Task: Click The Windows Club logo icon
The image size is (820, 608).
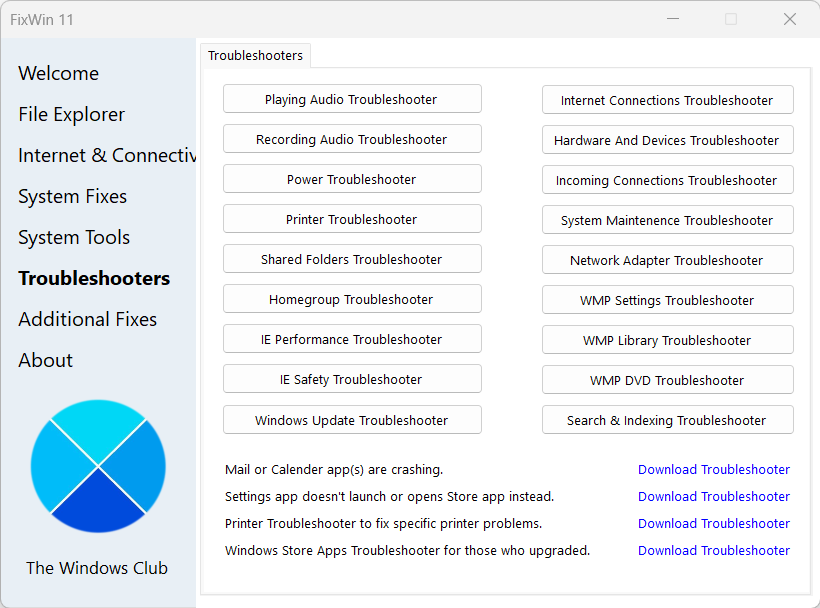Action: coord(98,466)
